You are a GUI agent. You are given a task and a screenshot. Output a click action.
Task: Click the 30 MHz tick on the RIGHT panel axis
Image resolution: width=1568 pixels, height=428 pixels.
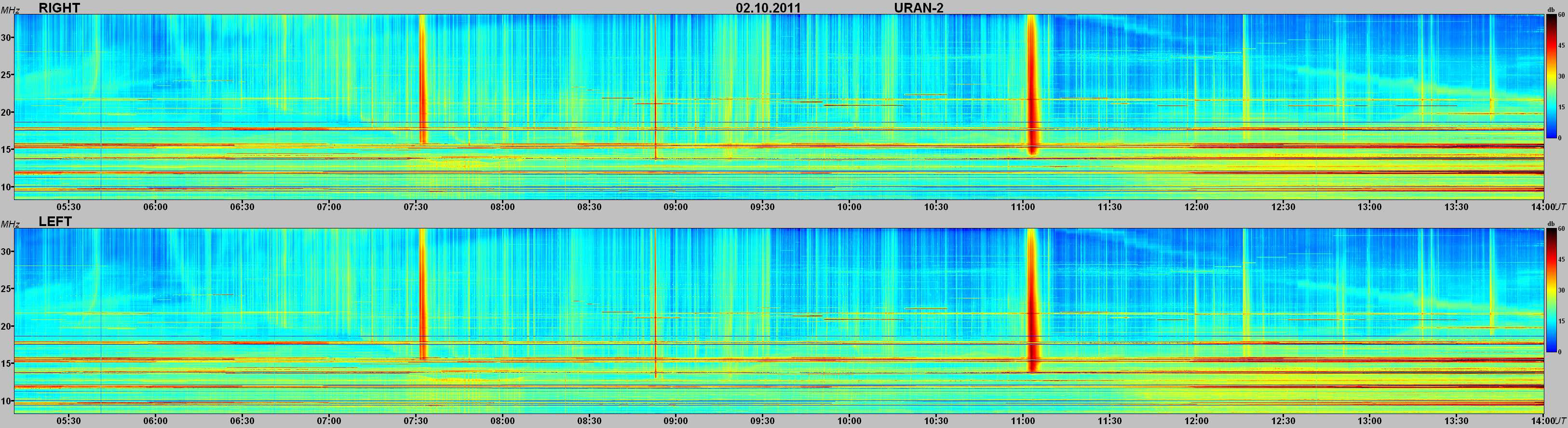pos(7,38)
